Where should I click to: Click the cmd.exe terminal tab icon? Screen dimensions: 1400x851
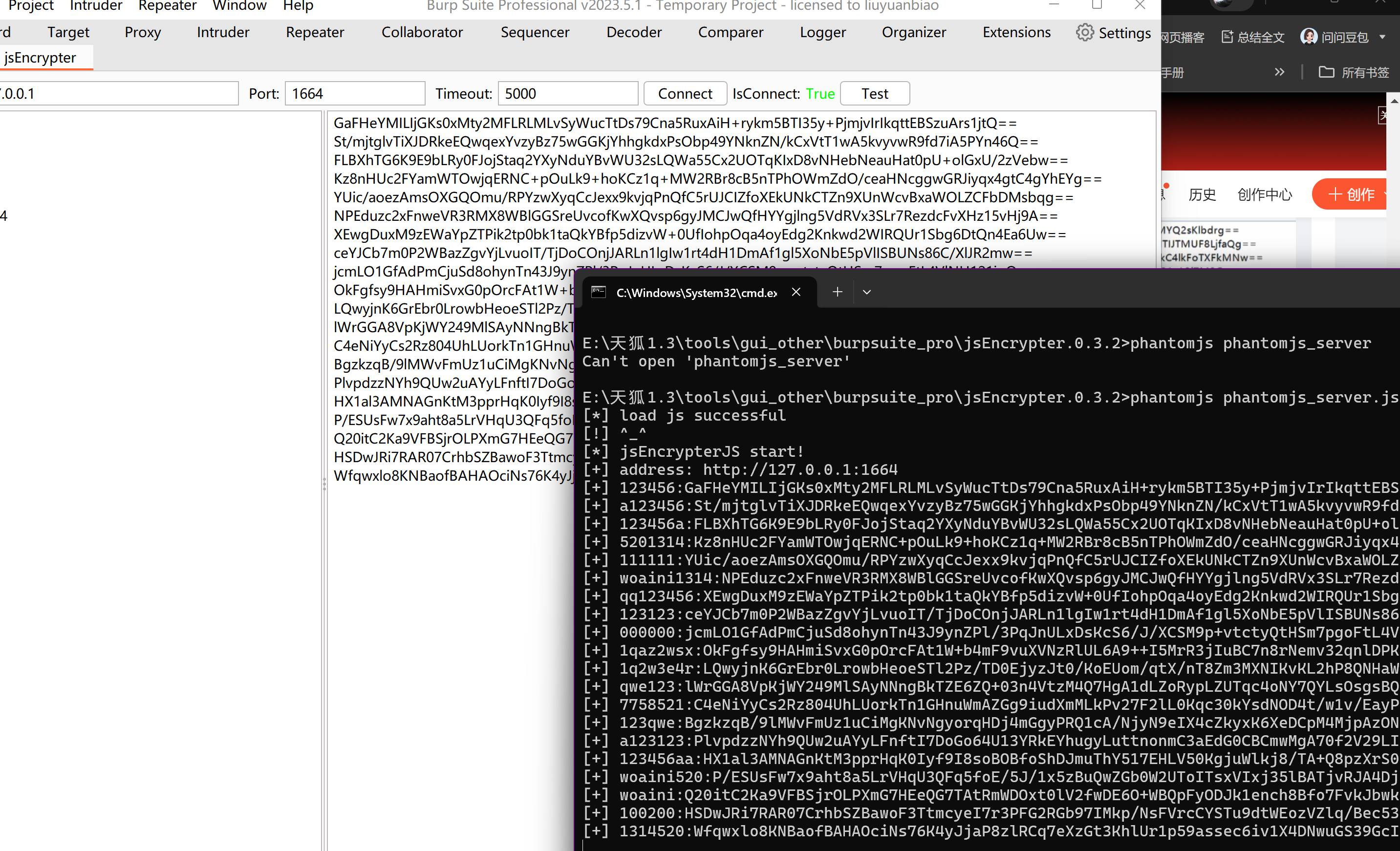(x=598, y=292)
